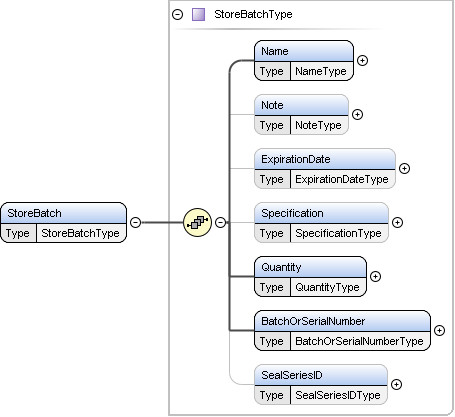Select the ExpirationDate element header
This screenshot has height=417, width=455.
tap(325, 159)
